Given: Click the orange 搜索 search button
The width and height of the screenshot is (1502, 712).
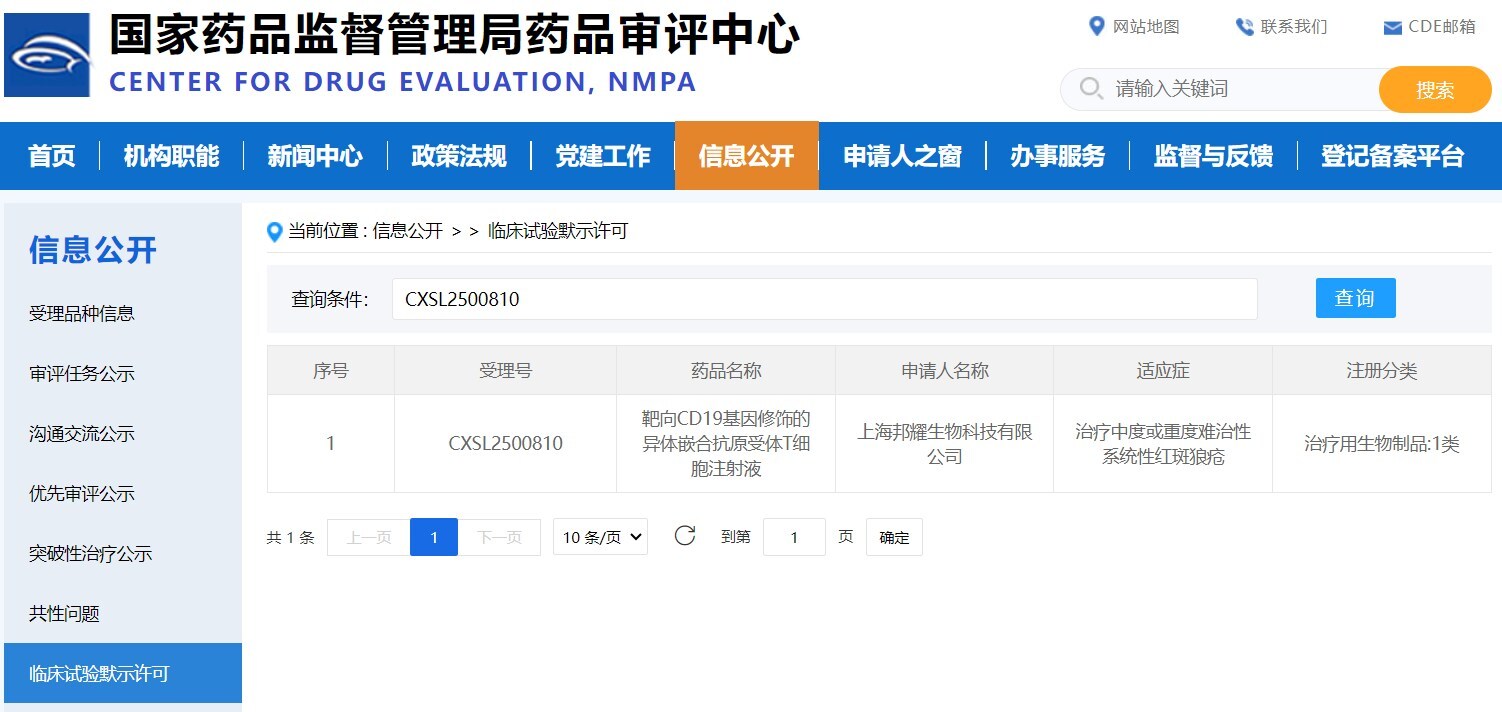Looking at the screenshot, I should (x=1434, y=89).
